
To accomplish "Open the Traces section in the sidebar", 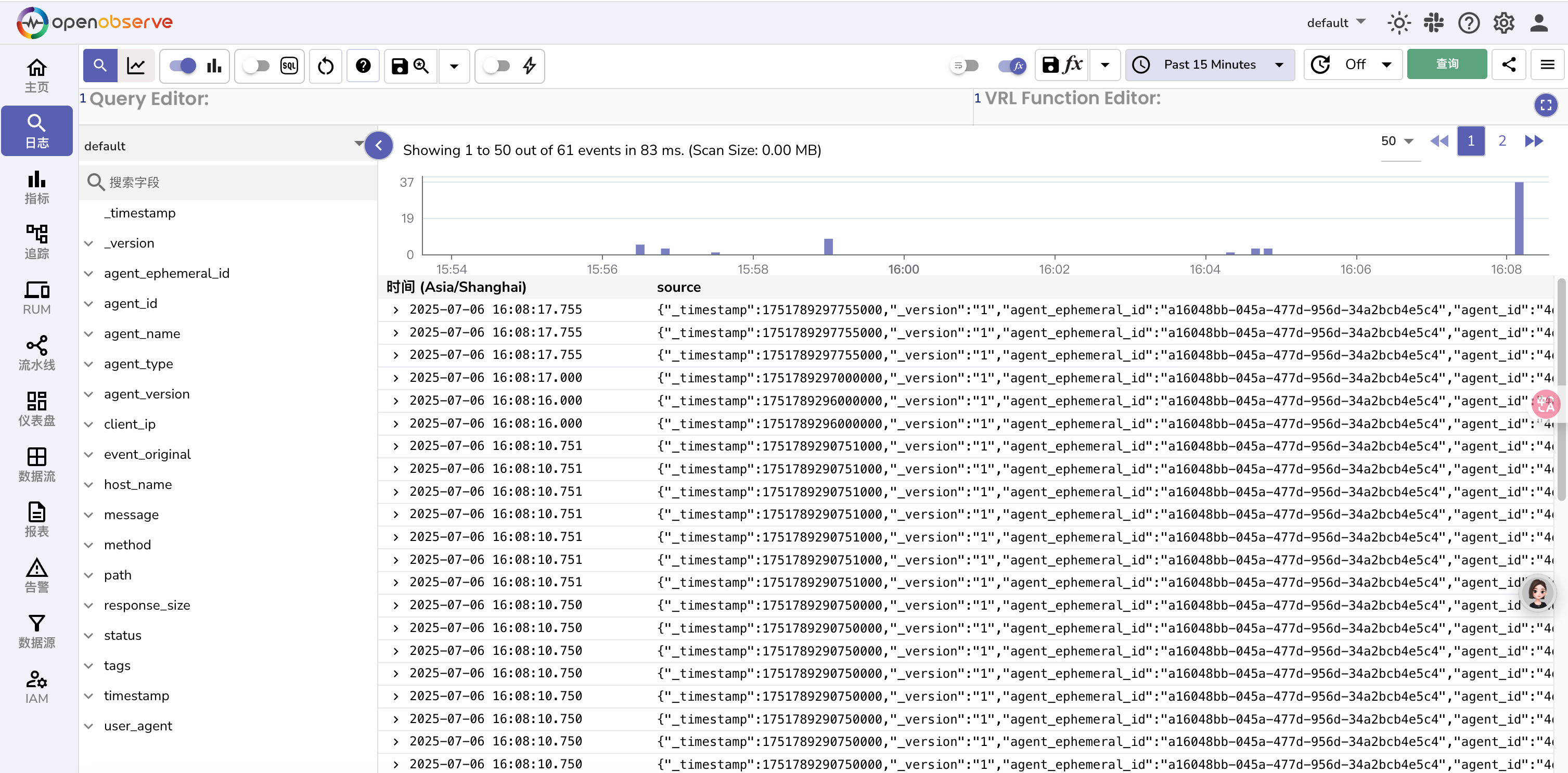I will click(37, 242).
